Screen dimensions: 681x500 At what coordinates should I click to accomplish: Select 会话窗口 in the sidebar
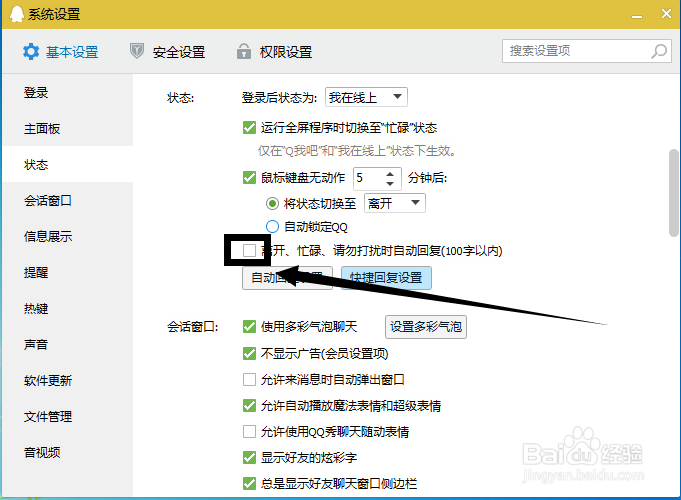pyautogui.click(x=67, y=200)
